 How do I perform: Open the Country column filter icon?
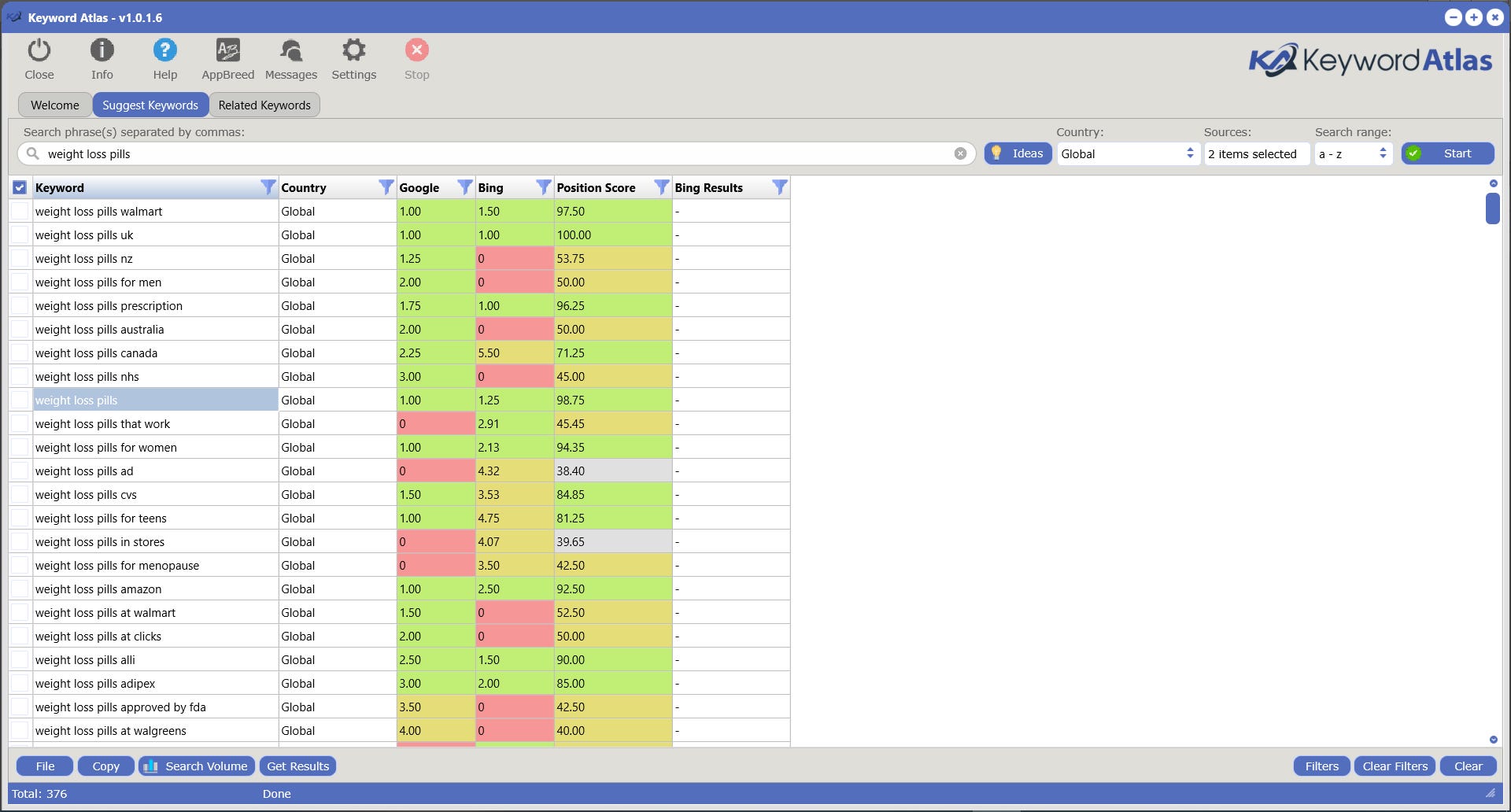(386, 187)
